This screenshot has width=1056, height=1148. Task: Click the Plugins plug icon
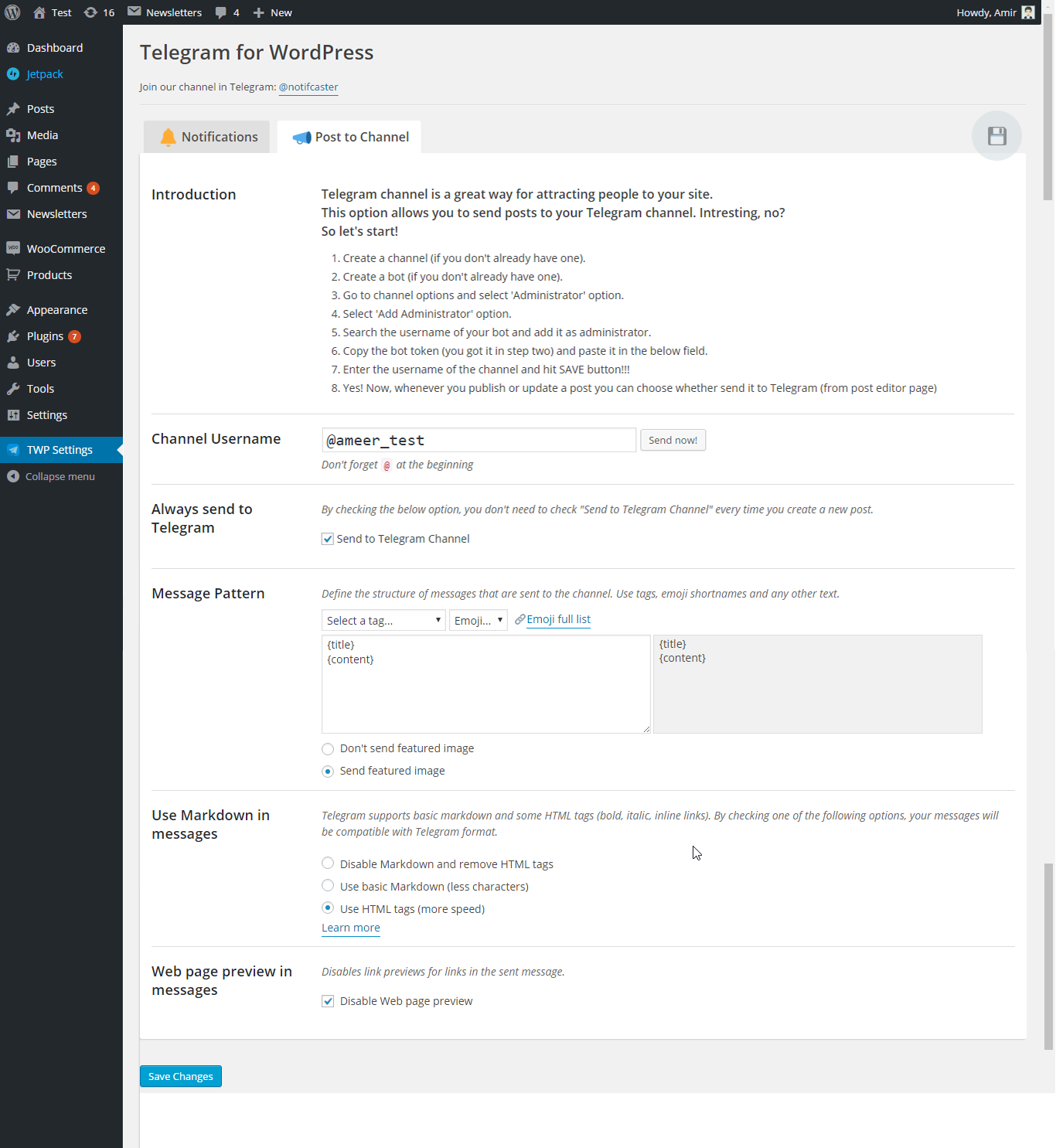(x=13, y=336)
